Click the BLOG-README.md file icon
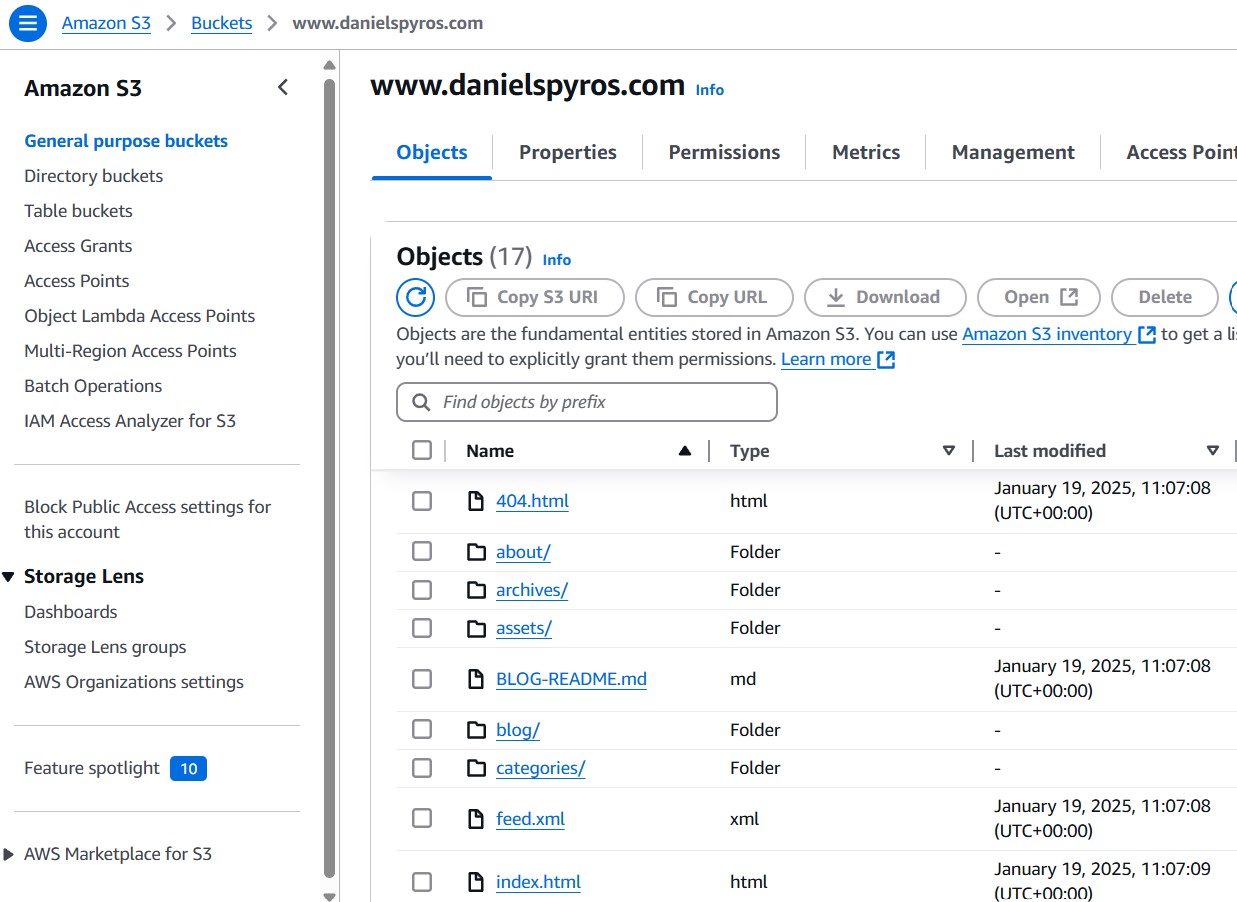Image resolution: width=1237 pixels, height=902 pixels. 477,679
